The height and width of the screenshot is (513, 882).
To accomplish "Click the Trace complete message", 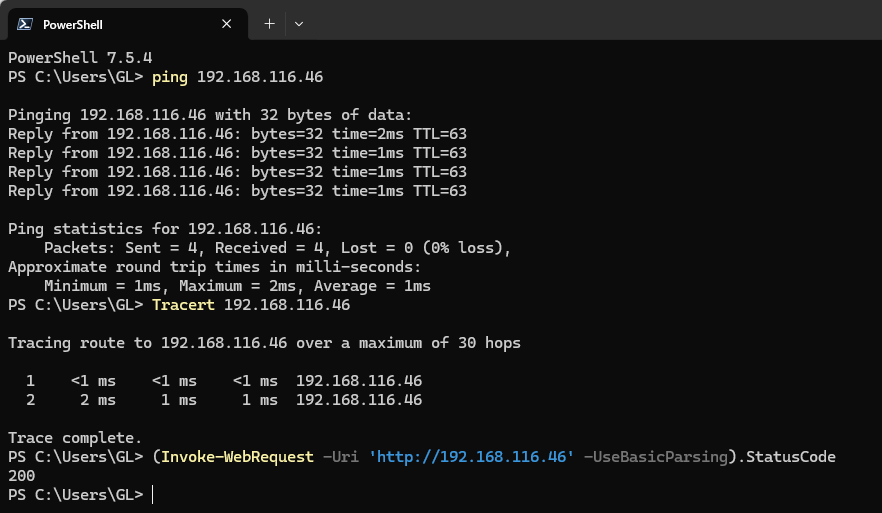I will point(75,438).
